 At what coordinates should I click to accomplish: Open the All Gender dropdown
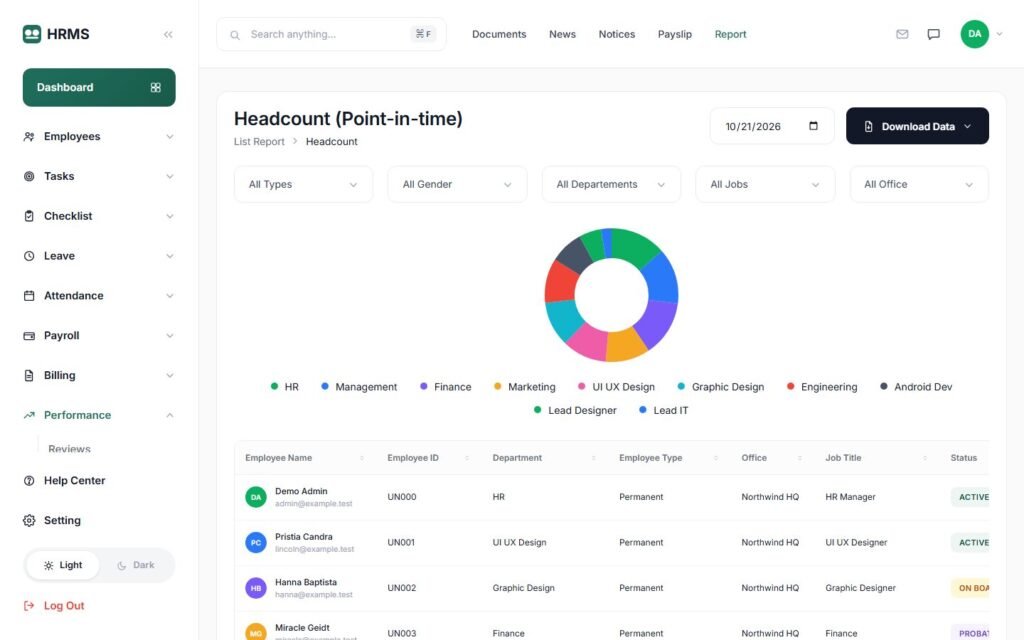[457, 185]
